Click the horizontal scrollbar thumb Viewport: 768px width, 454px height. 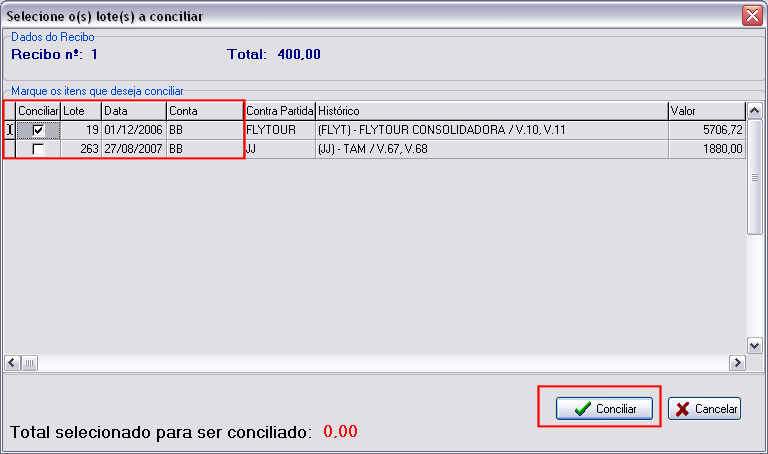[x=29, y=363]
